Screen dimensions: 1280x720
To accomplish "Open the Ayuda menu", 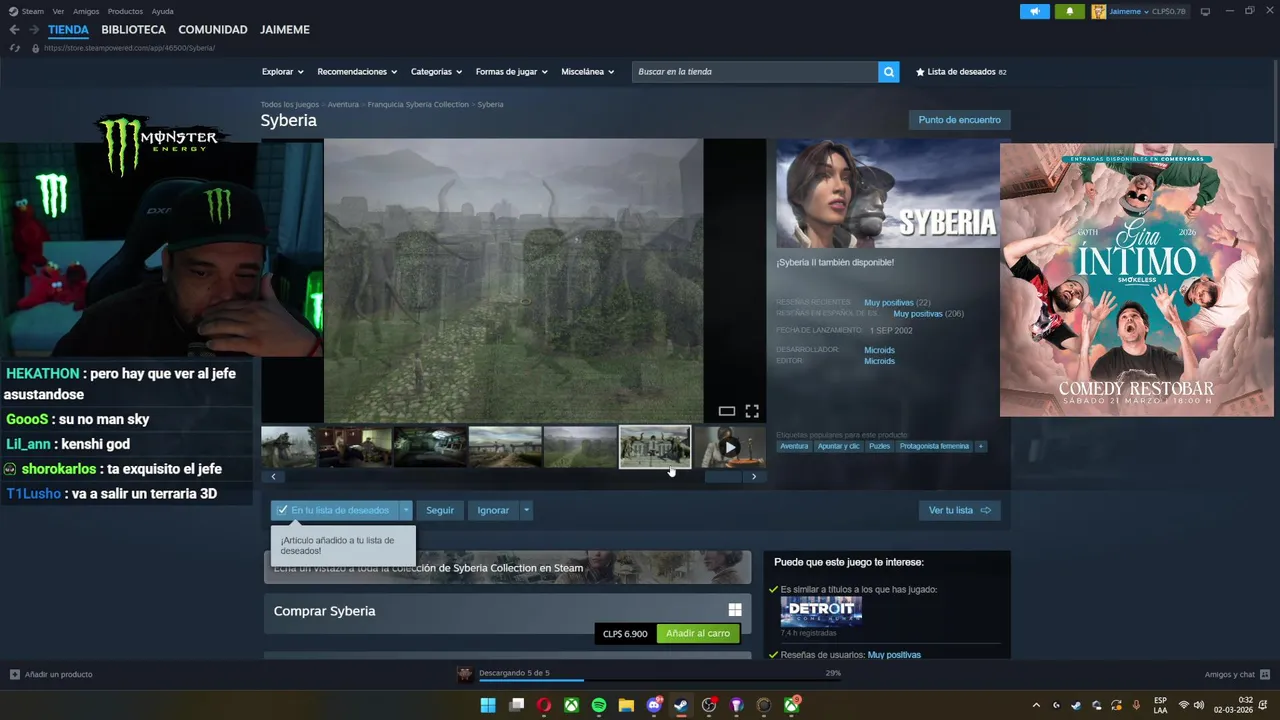I will [162, 11].
